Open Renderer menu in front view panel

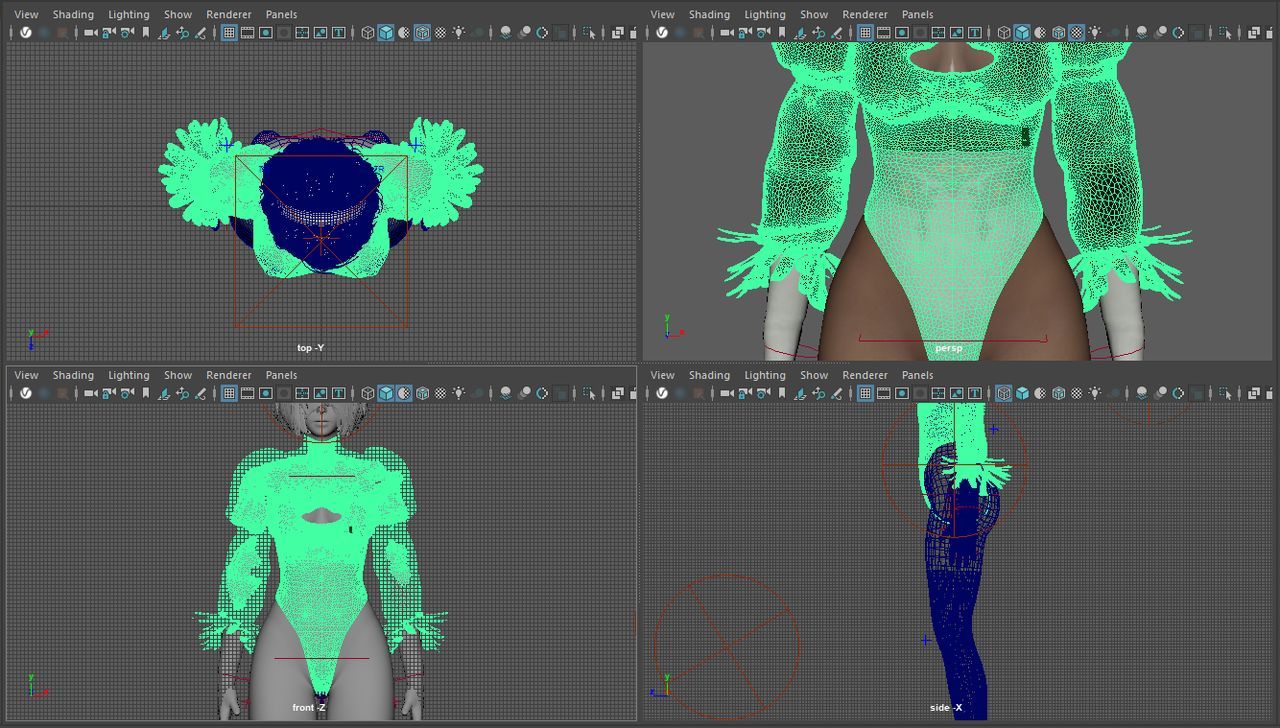click(x=229, y=375)
